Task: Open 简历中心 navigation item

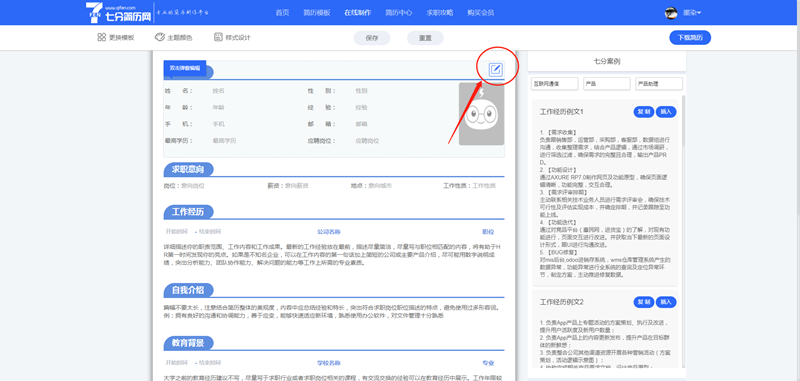Action: 398,13
